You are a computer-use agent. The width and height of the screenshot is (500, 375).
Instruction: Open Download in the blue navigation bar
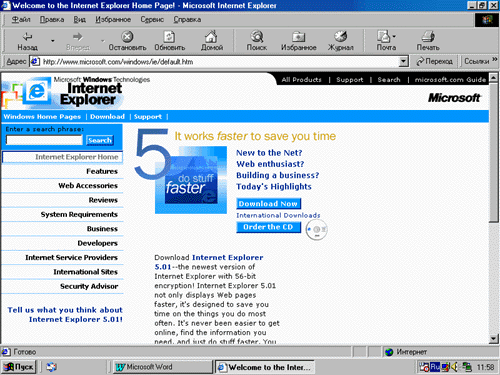(x=107, y=116)
